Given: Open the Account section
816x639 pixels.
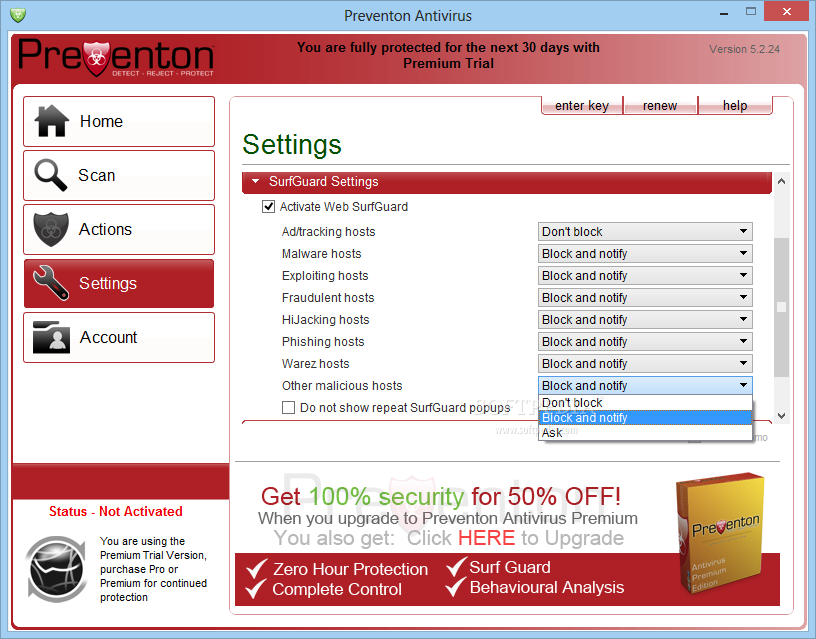Looking at the screenshot, I should [119, 337].
